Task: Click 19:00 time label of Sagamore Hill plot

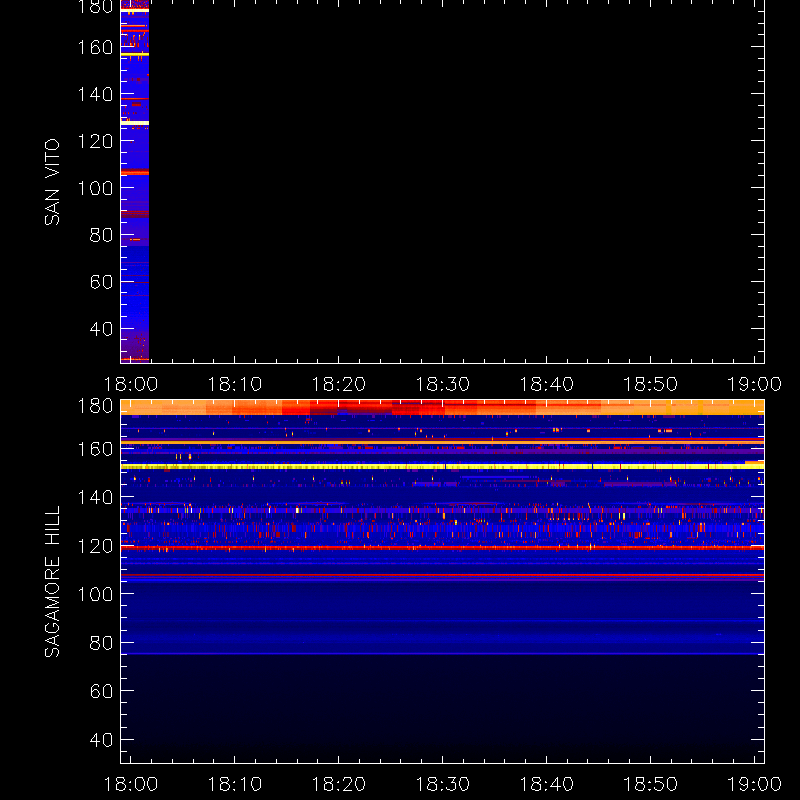Action: click(754, 784)
